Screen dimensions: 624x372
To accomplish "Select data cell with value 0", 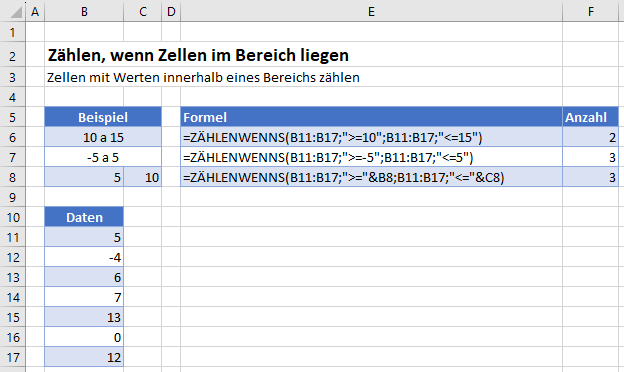I will tap(84, 337).
